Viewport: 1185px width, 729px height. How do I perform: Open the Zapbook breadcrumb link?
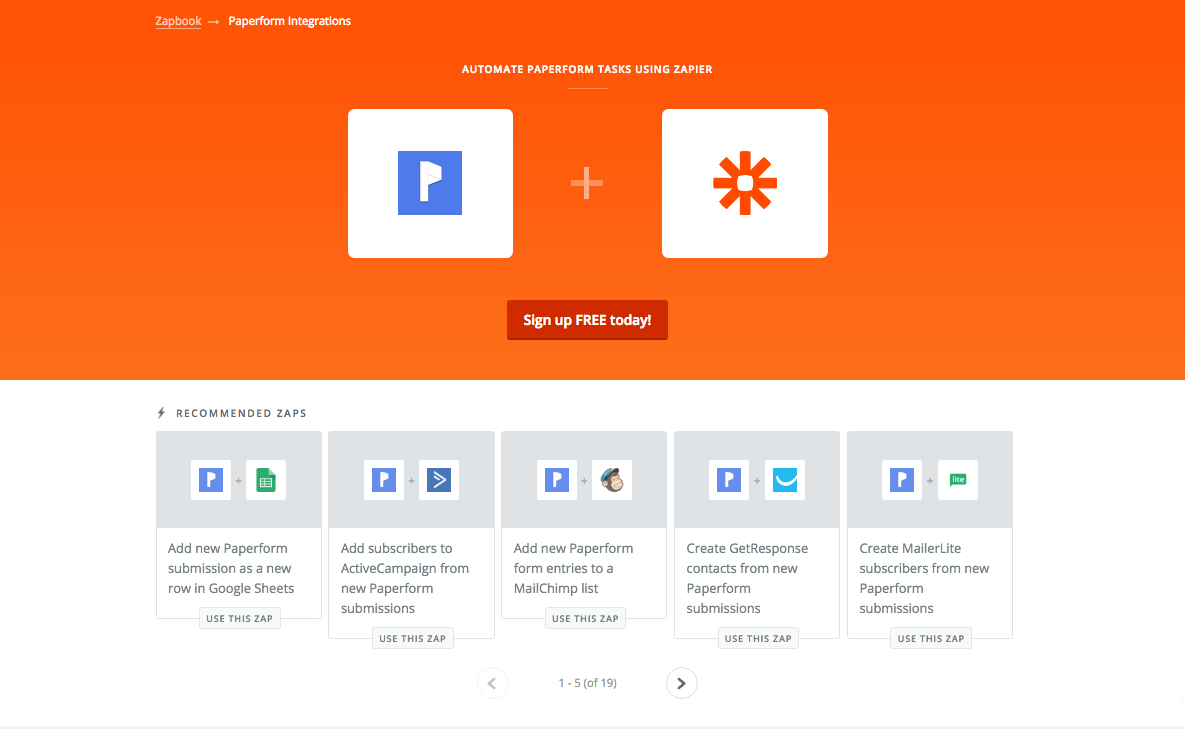coord(178,21)
